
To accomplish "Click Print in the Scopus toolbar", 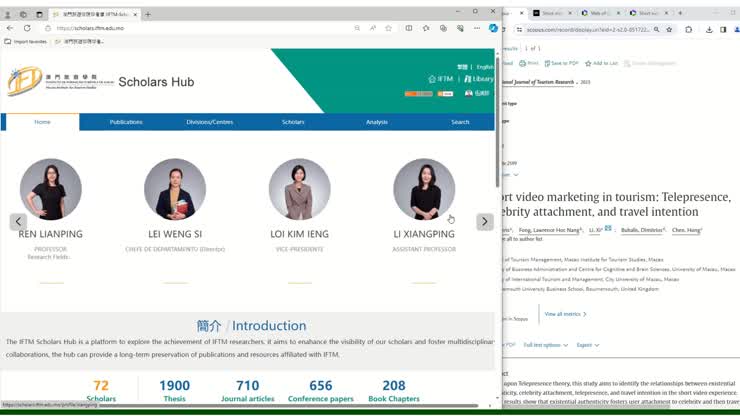I will (529, 63).
